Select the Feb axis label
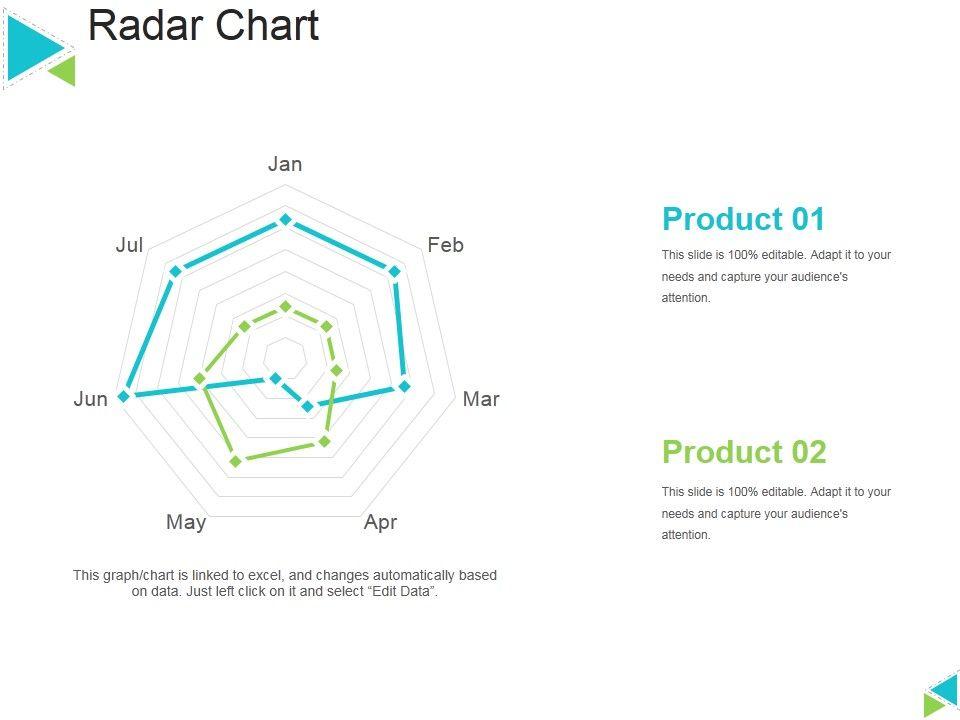 [x=445, y=245]
